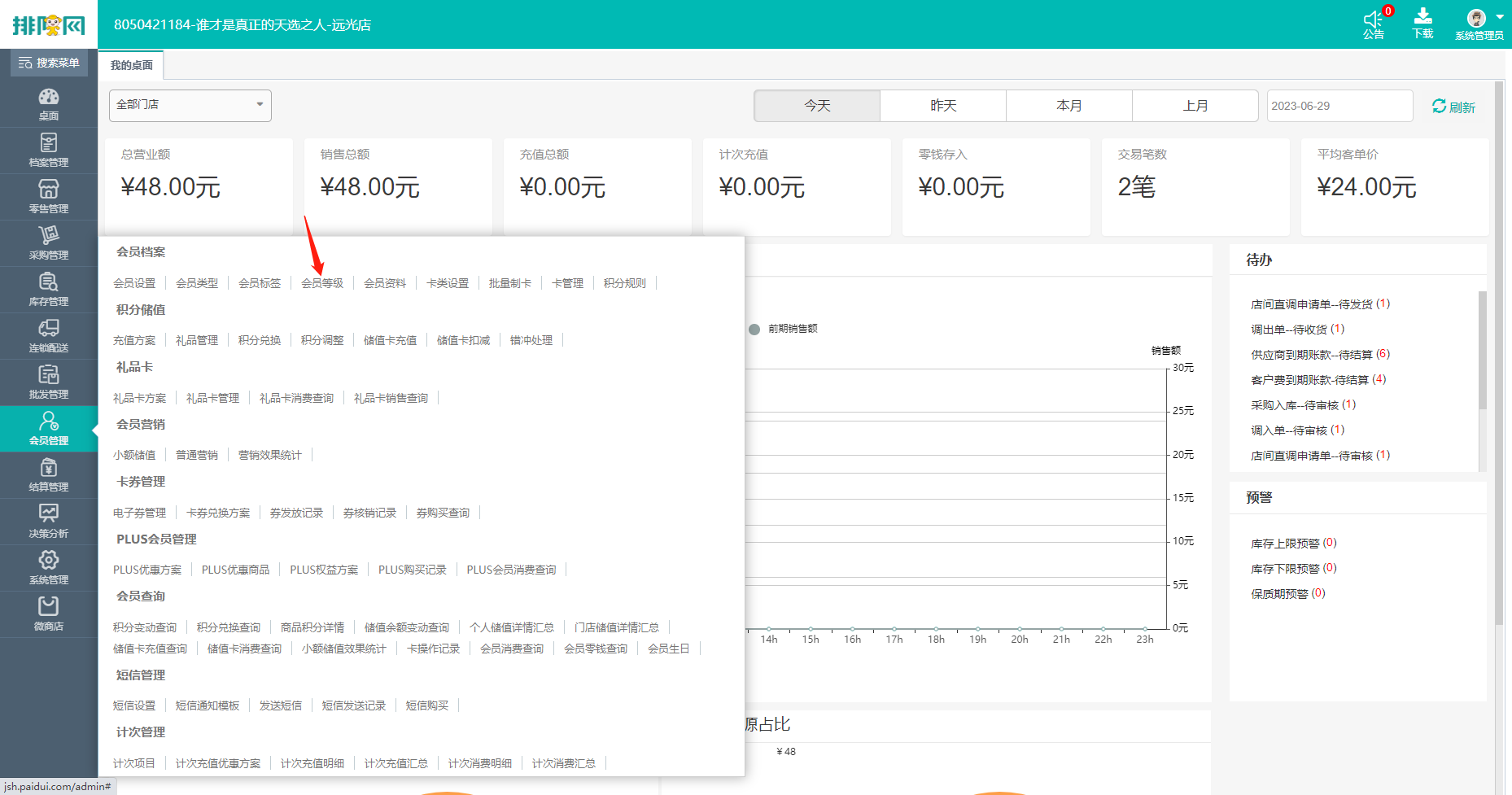The width and height of the screenshot is (1512, 795).
Task: Open 调出单--待收货 todo item
Action: 1297,330
